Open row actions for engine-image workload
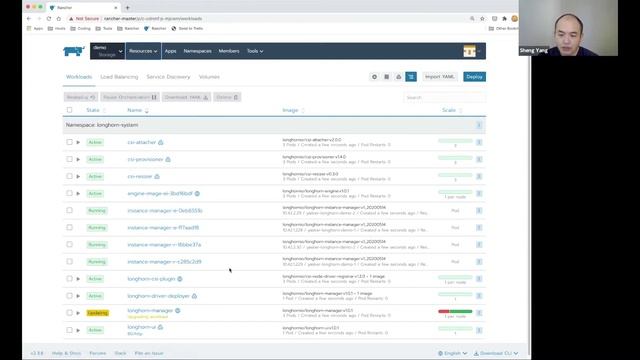This screenshot has width=640, height=360. point(479,193)
